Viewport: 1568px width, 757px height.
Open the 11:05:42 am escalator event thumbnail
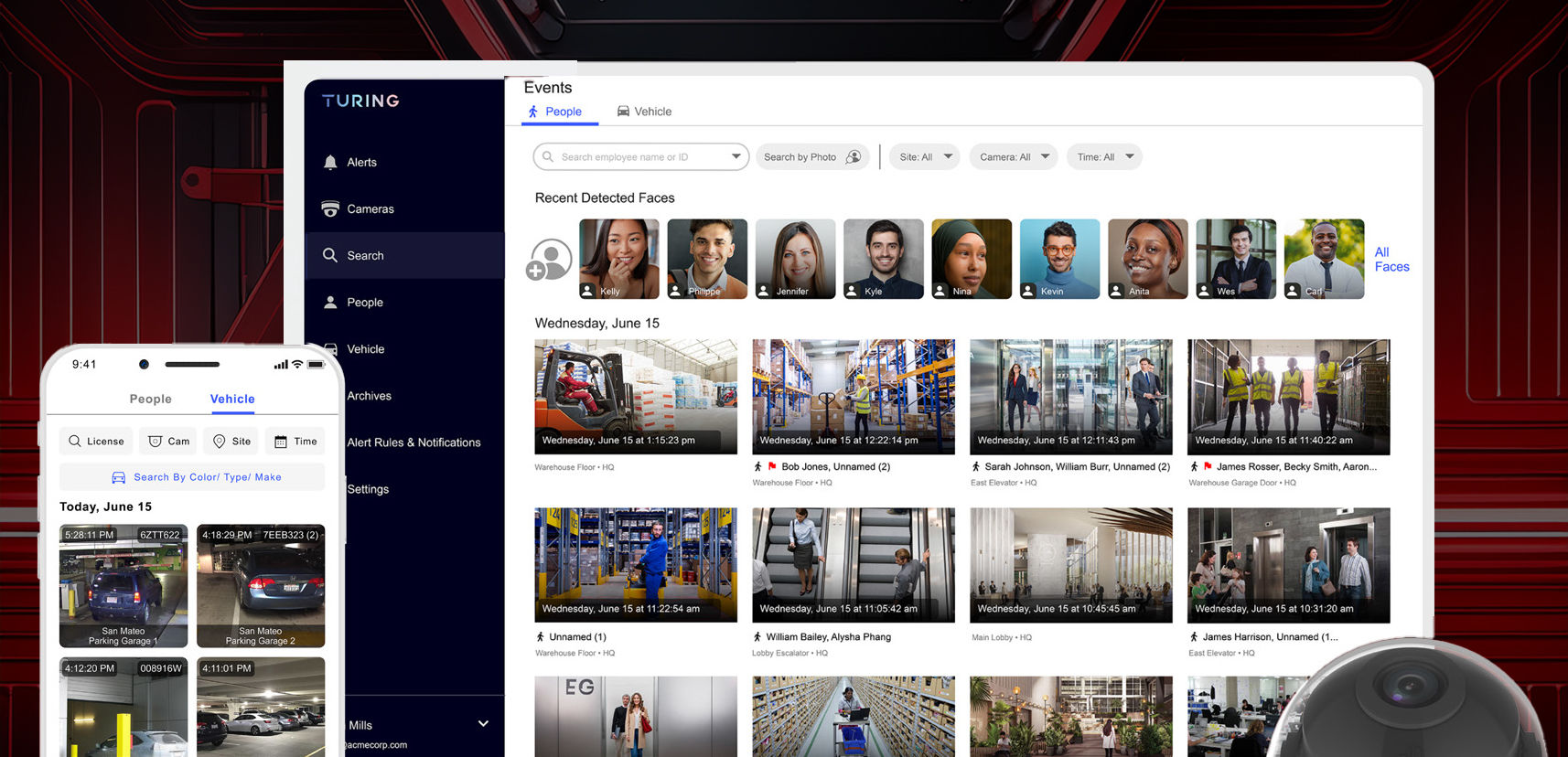click(854, 565)
